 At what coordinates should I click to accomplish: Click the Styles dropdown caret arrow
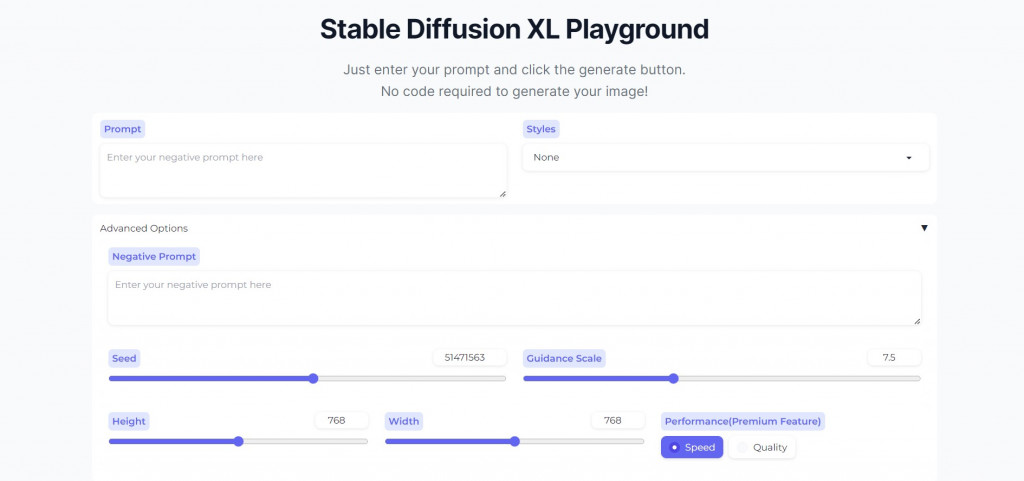[x=909, y=158]
